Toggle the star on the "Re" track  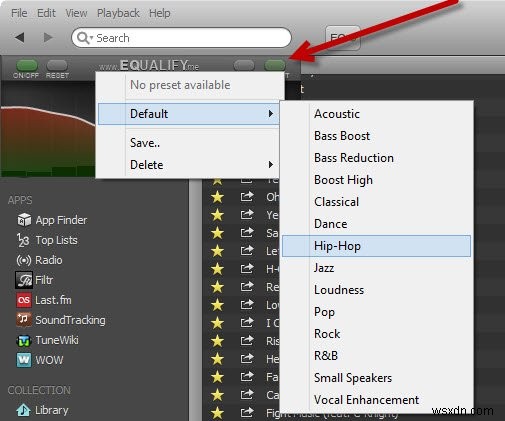tap(217, 287)
